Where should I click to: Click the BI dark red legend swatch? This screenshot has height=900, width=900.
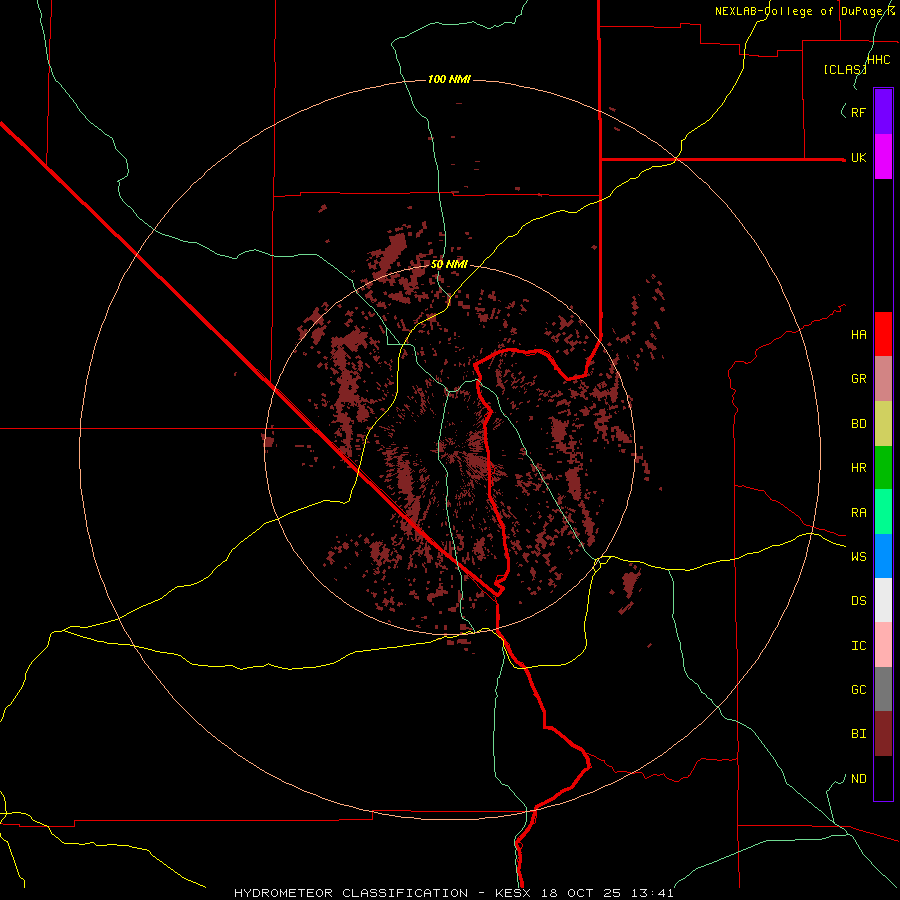point(883,734)
